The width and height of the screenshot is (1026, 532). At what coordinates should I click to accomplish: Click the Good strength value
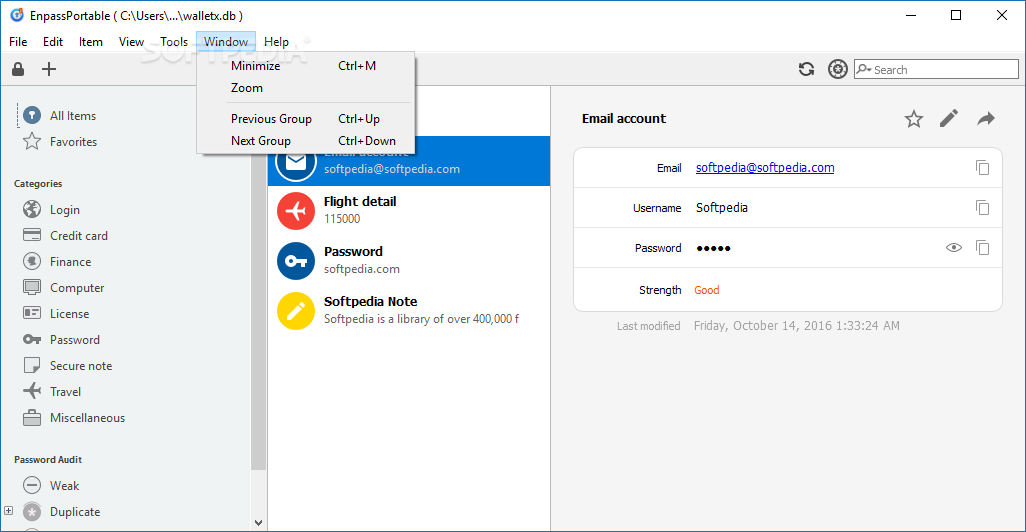(x=707, y=290)
